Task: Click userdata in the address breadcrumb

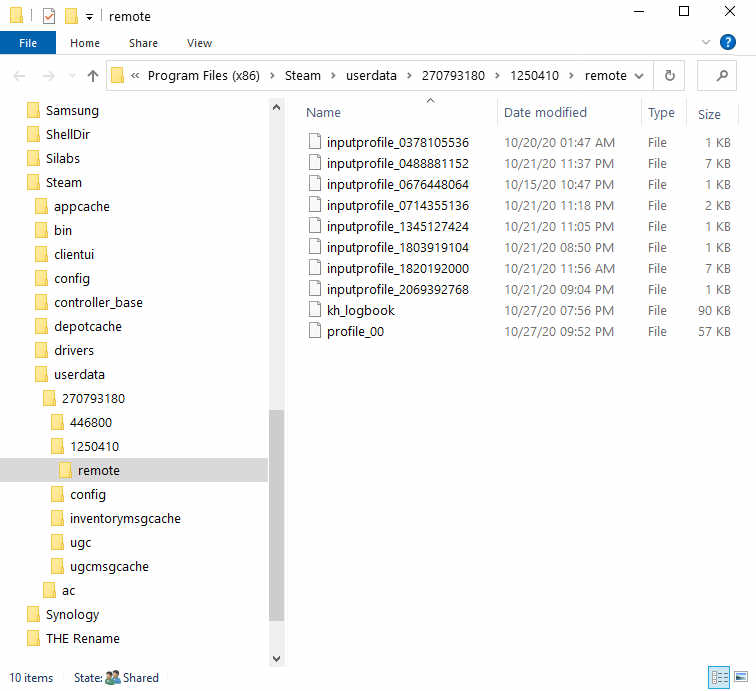Action: coord(372,76)
